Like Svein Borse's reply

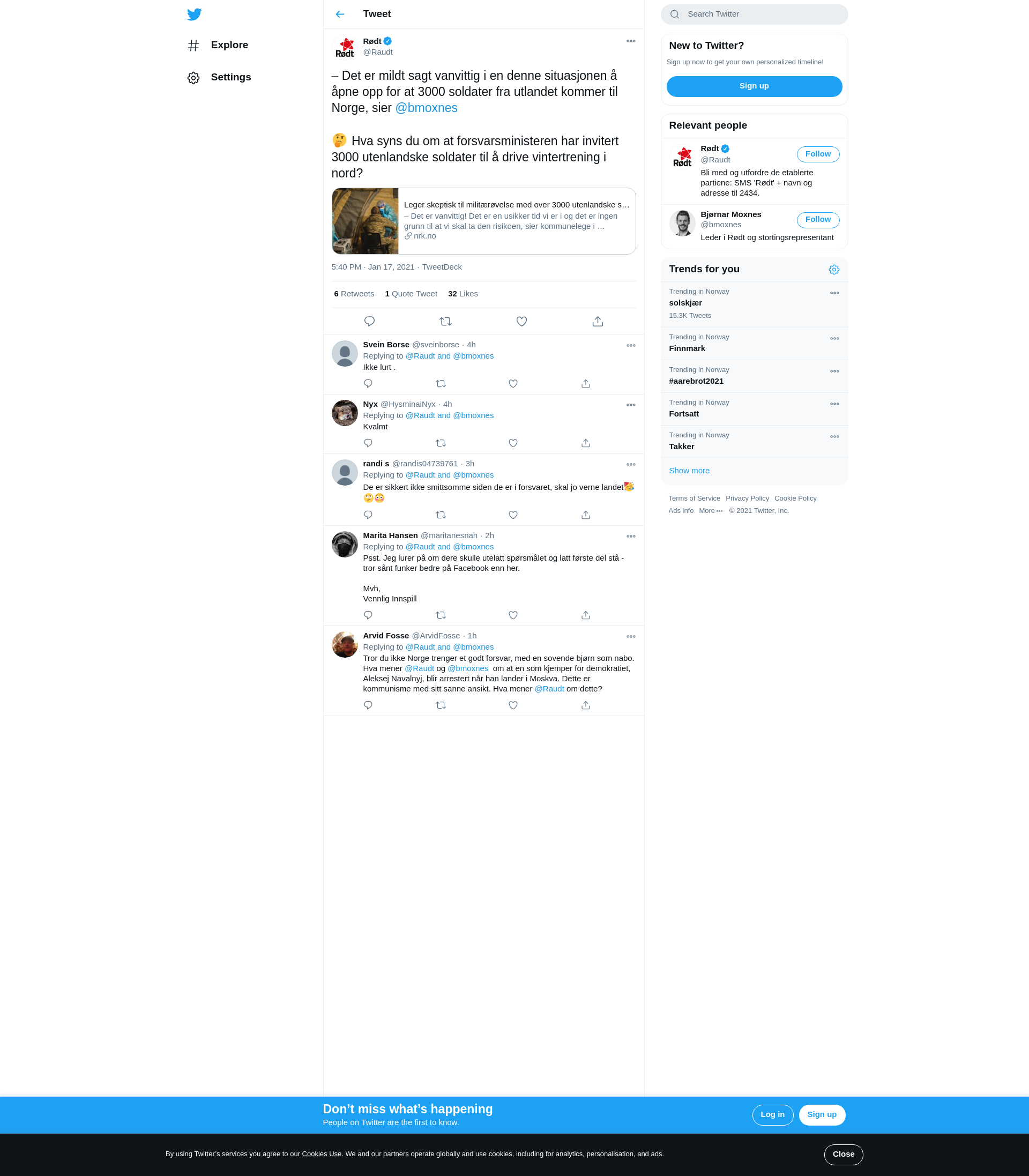tap(513, 384)
